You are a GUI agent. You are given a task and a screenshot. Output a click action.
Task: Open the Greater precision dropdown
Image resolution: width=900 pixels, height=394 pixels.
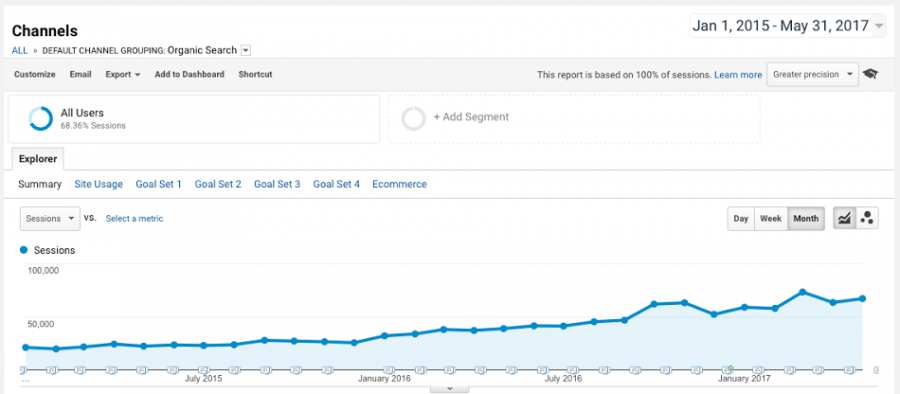pyautogui.click(x=812, y=75)
